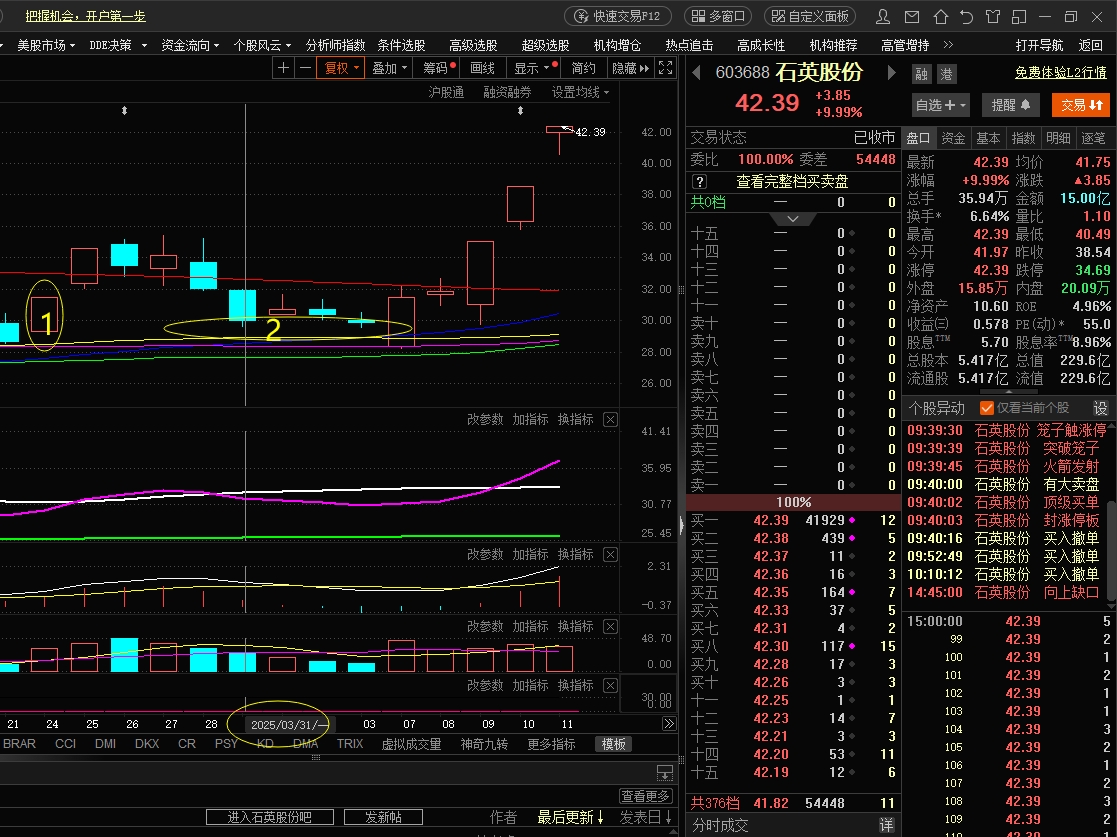Click 把握机会，开户第一步 link
The width and height of the screenshot is (1117, 837).
point(85,16)
